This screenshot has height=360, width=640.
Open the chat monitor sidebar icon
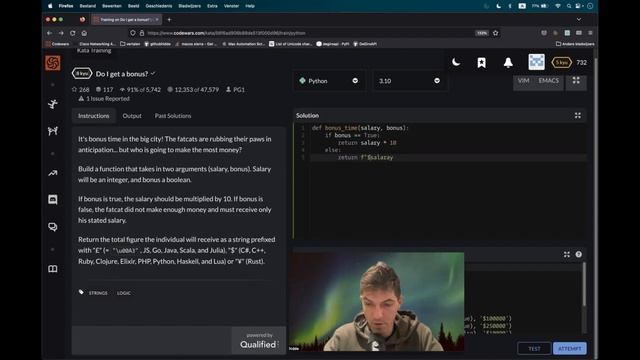pyautogui.click(x=53, y=199)
